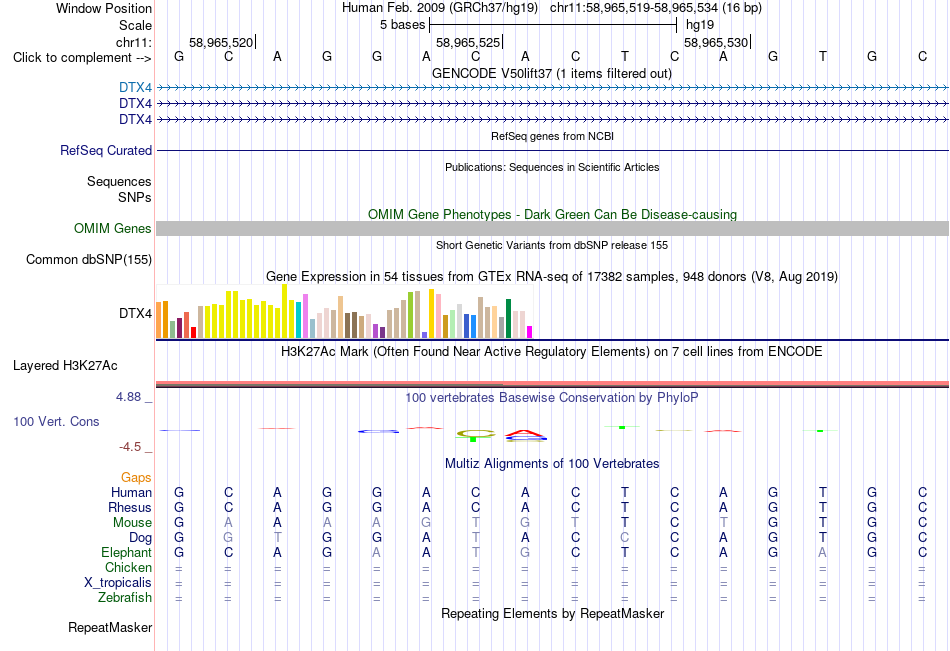
Task: Click the magenta last bar in GTEx chart
Action: pos(530,332)
